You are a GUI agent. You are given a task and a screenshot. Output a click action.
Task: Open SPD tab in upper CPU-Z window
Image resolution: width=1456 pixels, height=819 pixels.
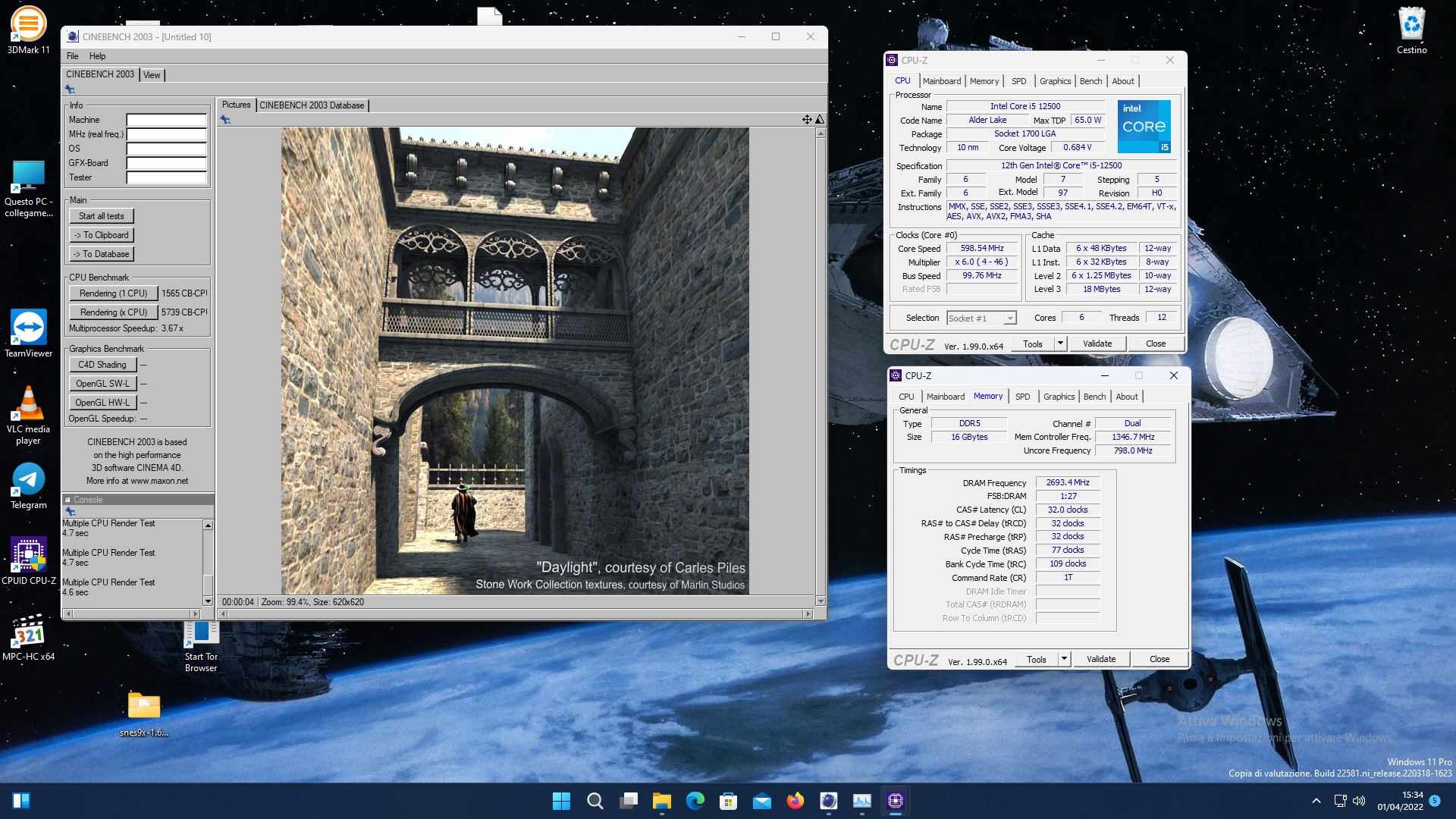point(1018,81)
